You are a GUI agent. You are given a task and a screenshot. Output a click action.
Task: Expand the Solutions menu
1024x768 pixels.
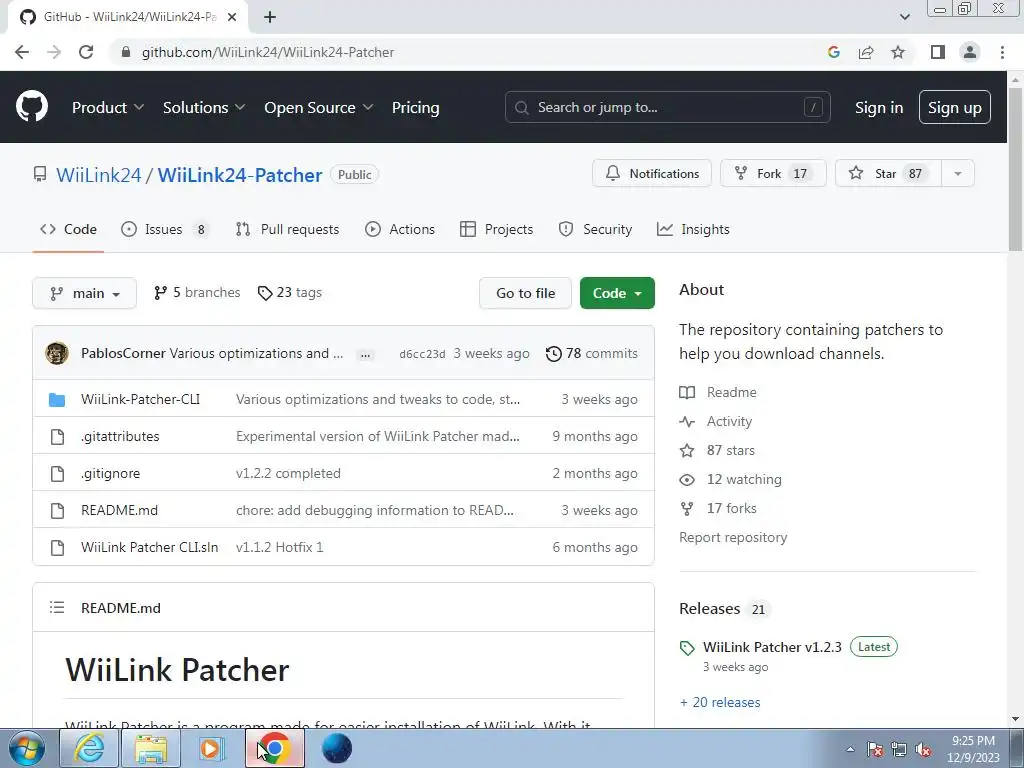(x=204, y=108)
